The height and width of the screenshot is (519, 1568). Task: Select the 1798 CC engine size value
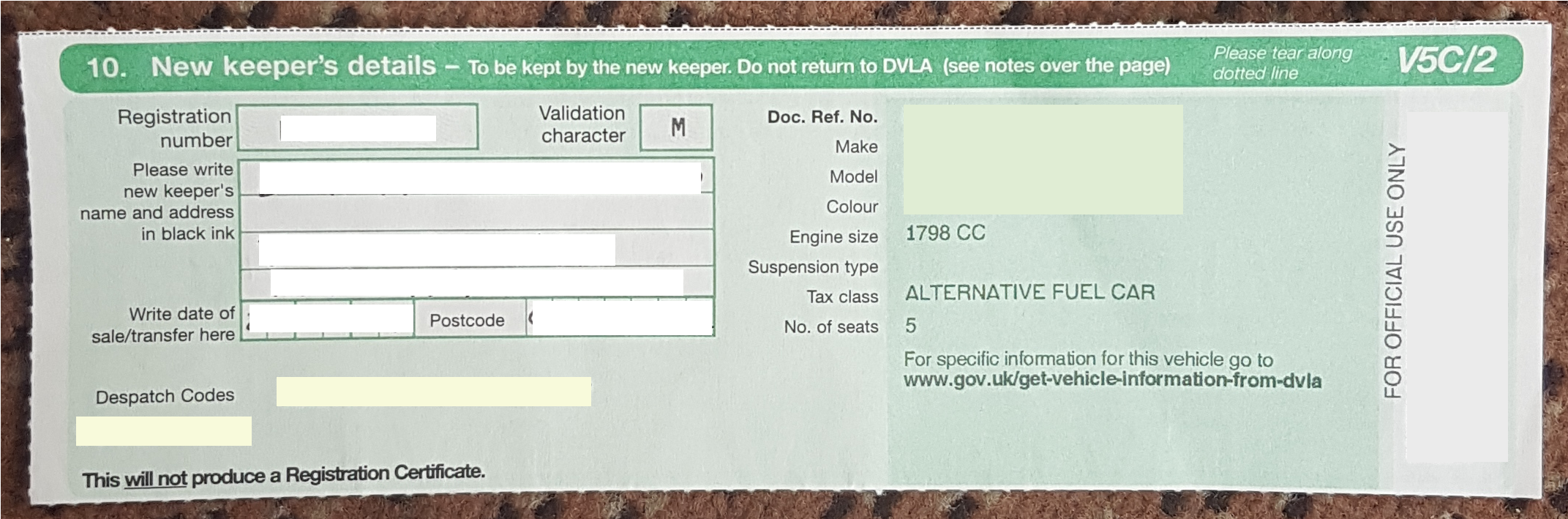[945, 234]
